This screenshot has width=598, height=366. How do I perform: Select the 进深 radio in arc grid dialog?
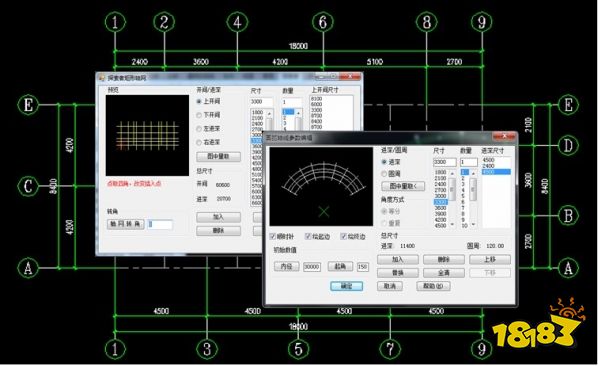click(384, 162)
